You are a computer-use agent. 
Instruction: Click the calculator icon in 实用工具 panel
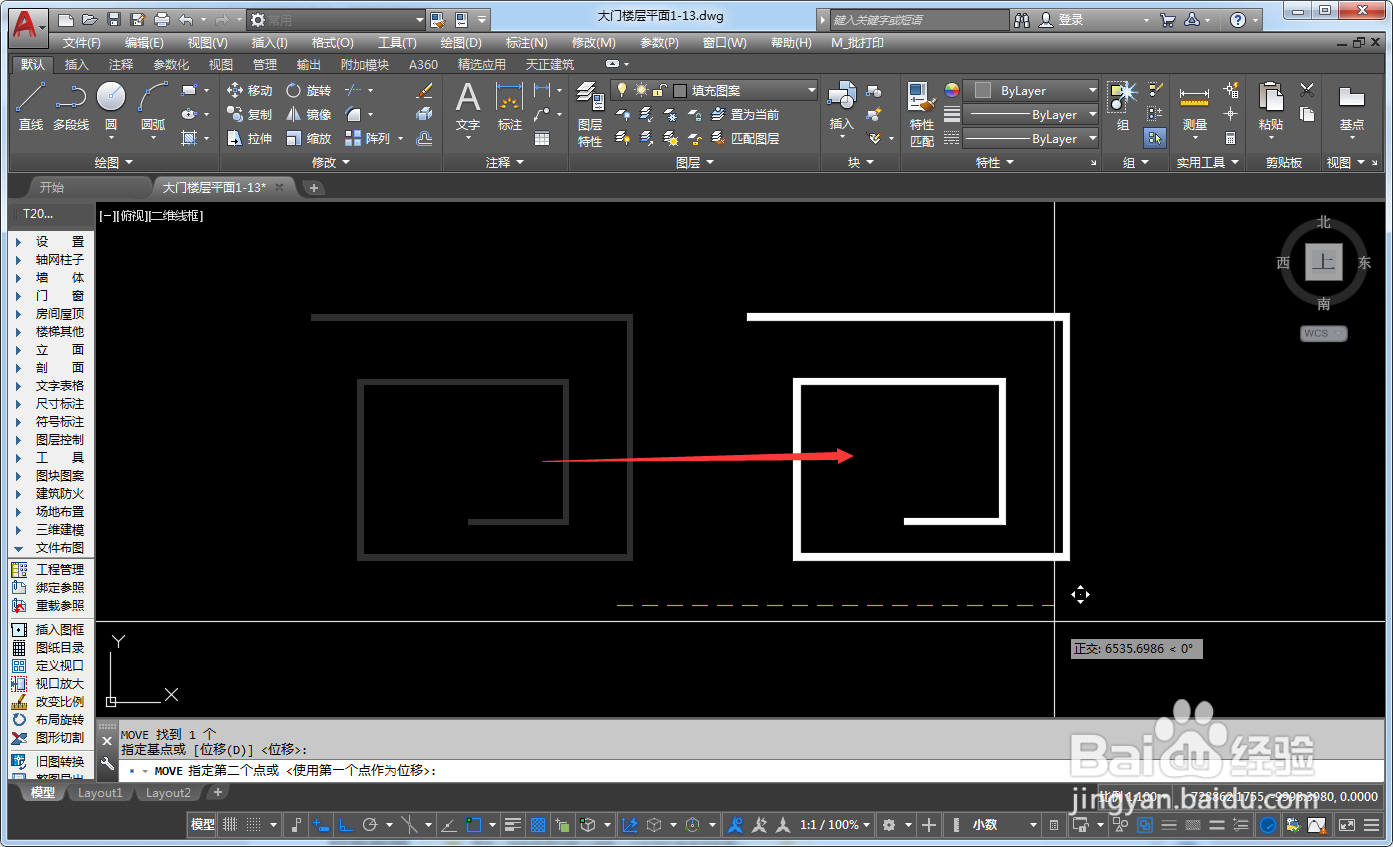pyautogui.click(x=1231, y=138)
